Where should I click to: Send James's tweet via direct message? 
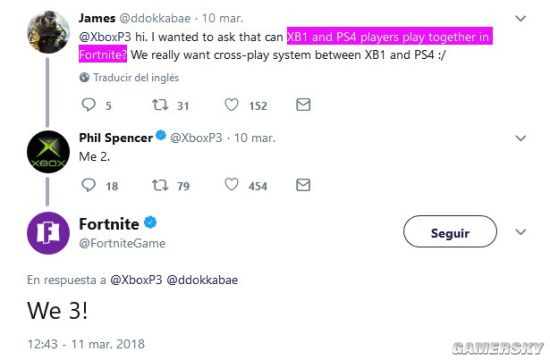click(x=303, y=105)
